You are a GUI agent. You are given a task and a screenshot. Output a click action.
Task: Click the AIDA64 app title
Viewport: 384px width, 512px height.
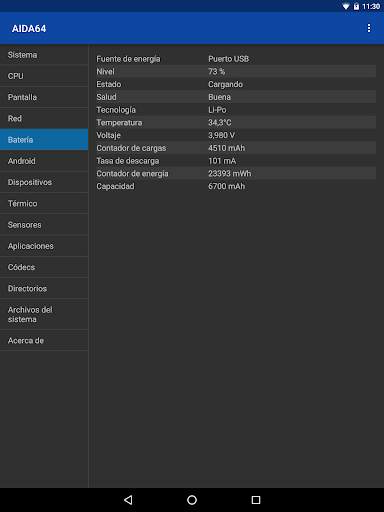[29, 29]
